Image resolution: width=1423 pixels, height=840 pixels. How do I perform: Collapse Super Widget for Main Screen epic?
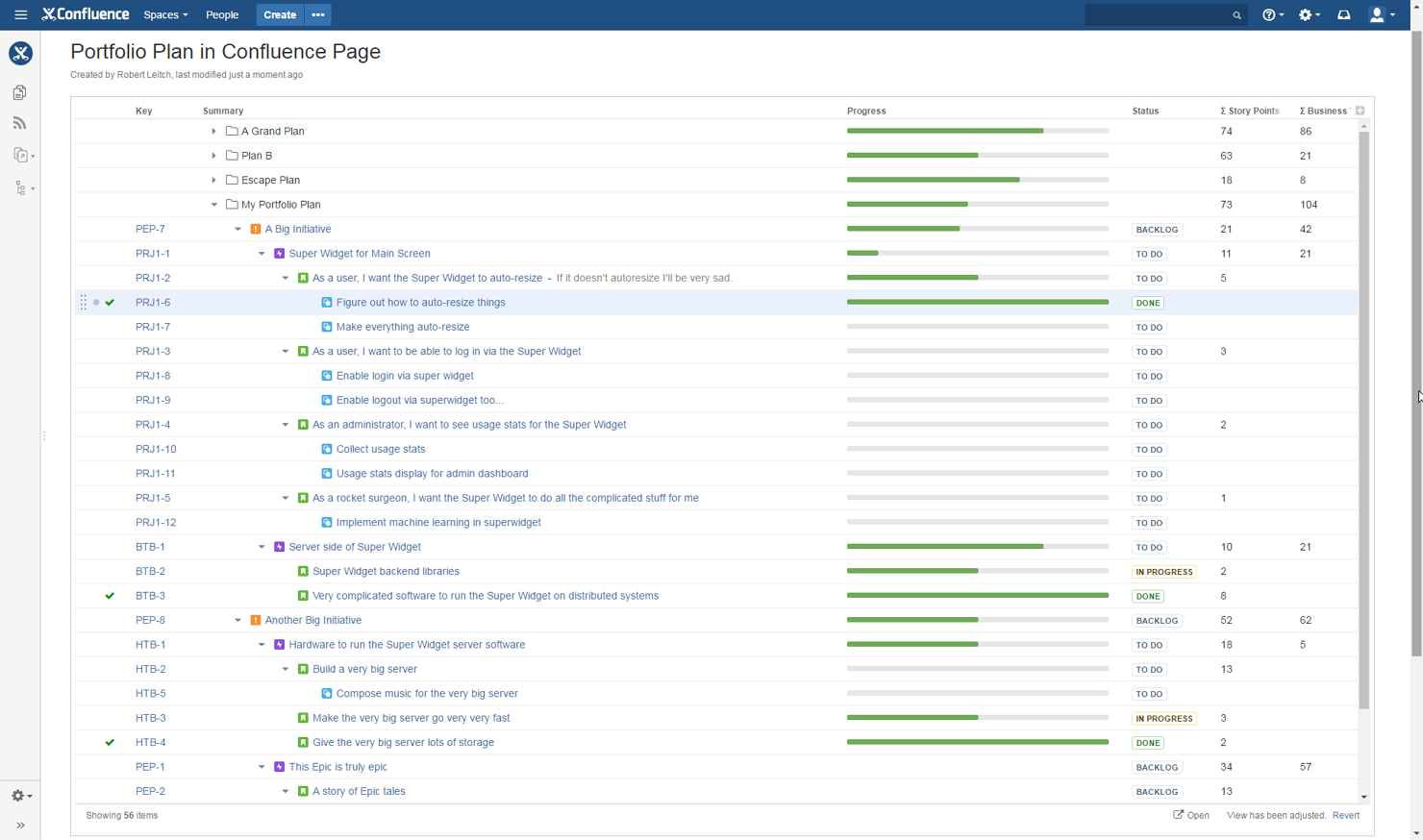point(262,254)
